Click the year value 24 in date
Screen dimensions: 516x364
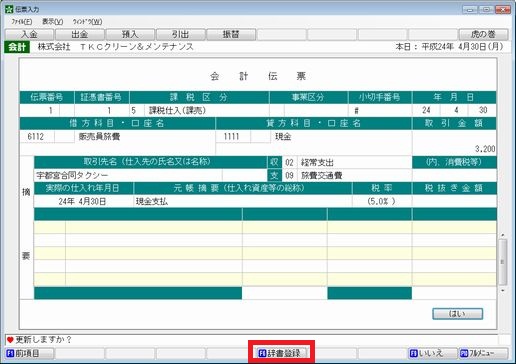click(x=426, y=110)
